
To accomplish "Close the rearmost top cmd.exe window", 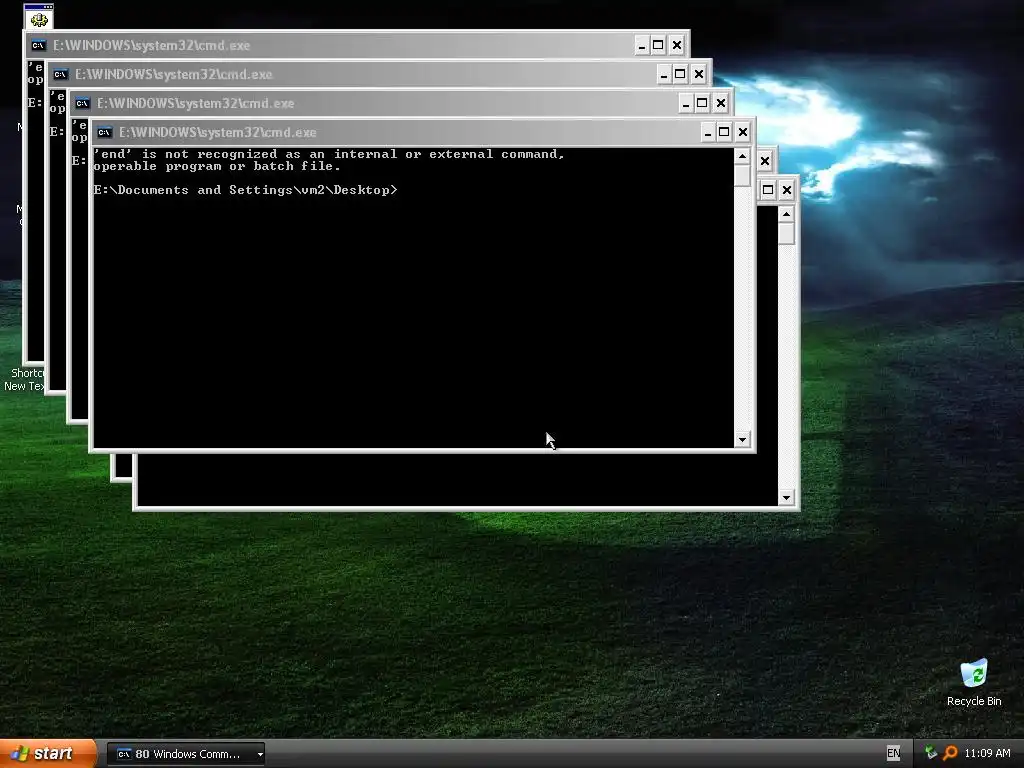I will (677, 45).
